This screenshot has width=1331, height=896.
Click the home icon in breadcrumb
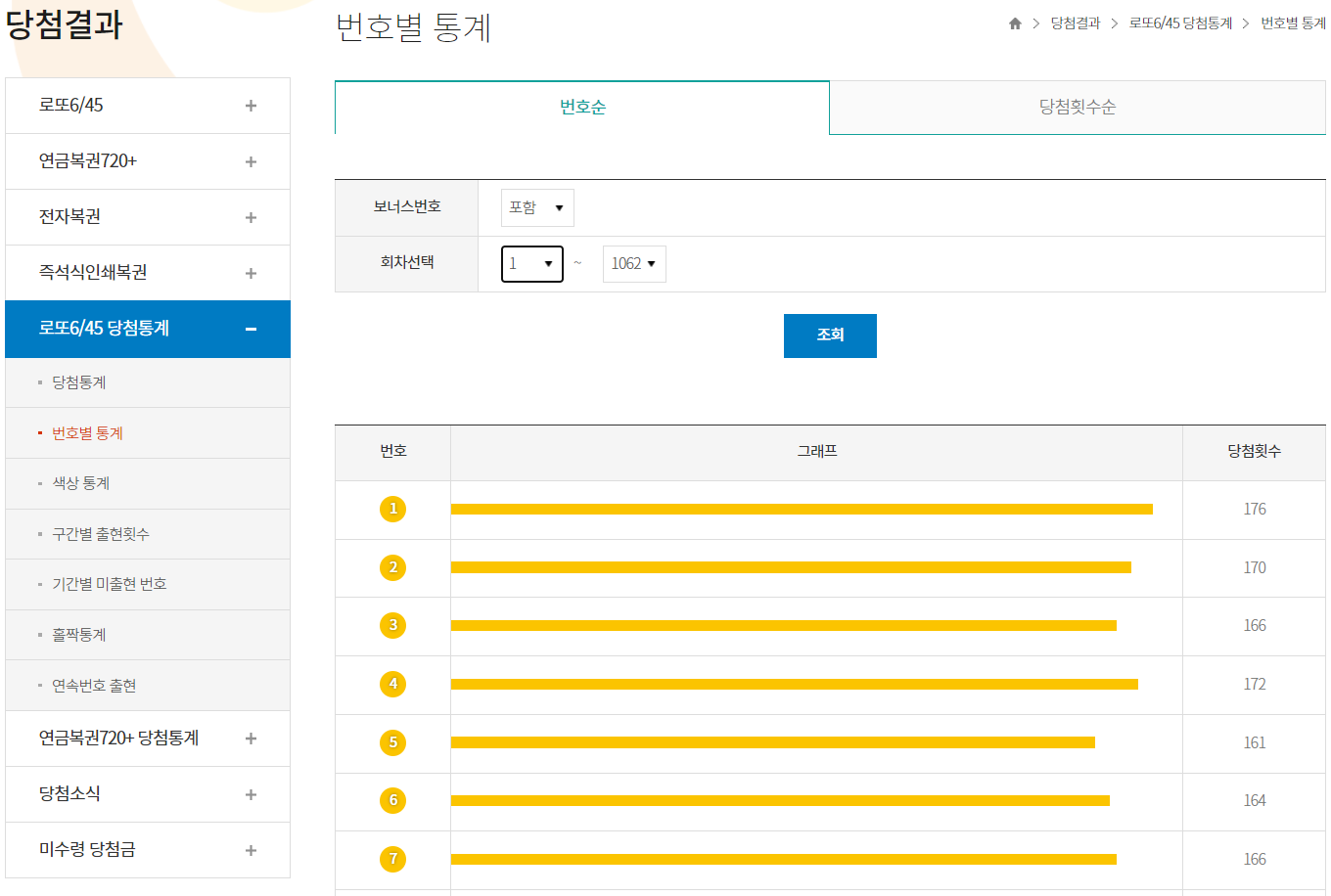coord(1015,23)
